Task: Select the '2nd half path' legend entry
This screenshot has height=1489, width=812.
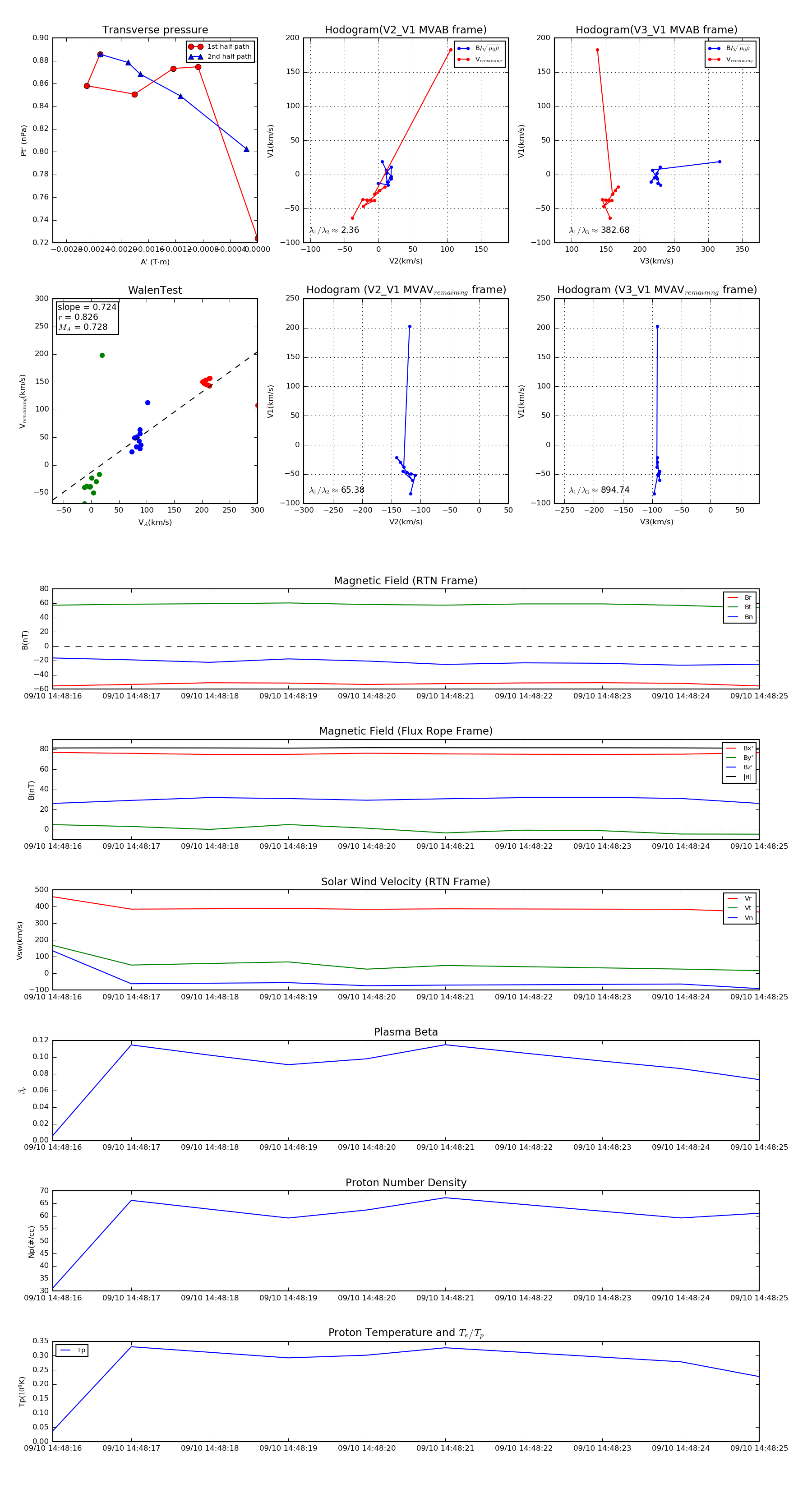Action: coord(220,57)
